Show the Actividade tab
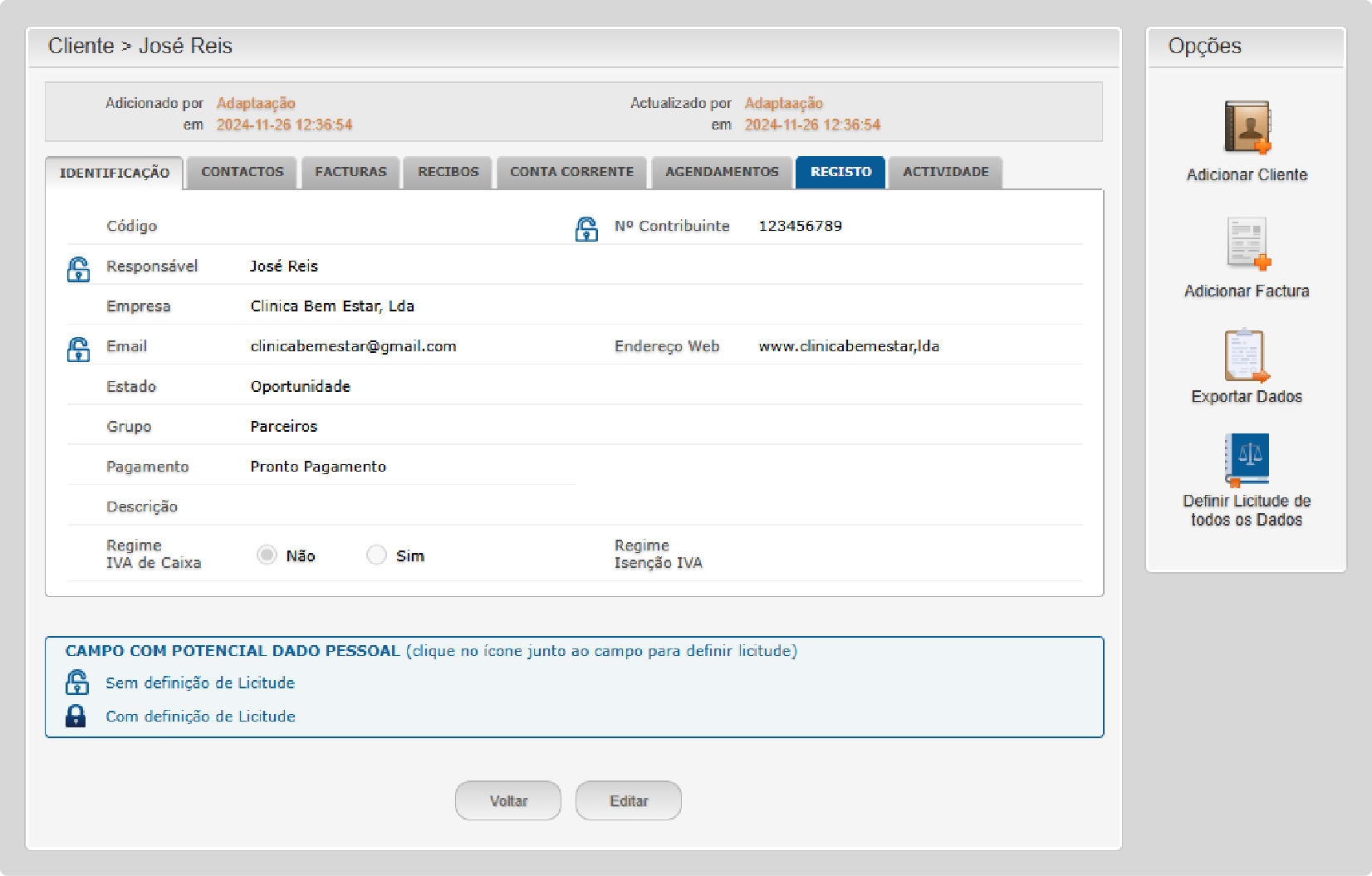1372x876 pixels. [x=945, y=172]
